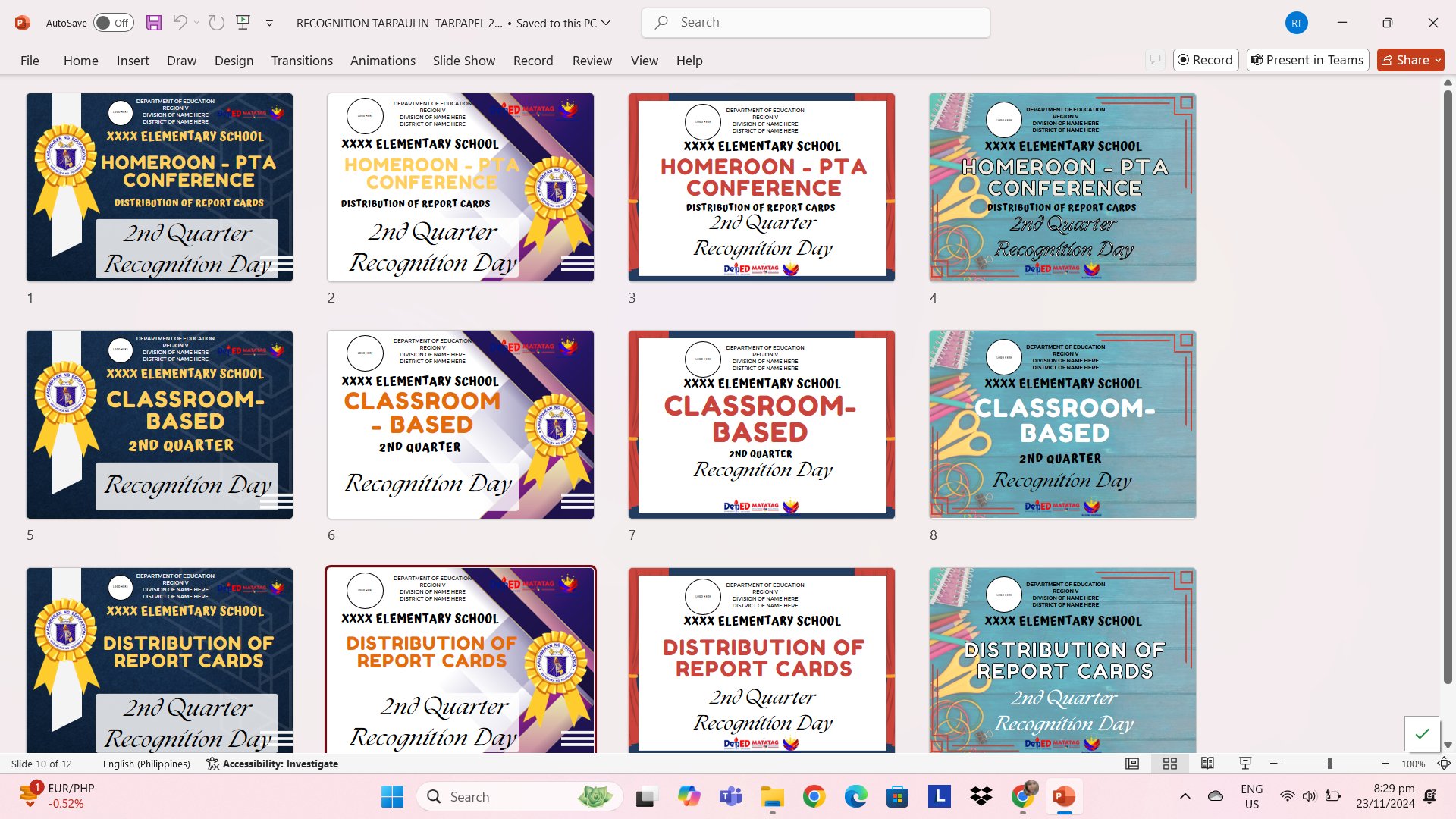Click Slide Show icon in status bar
Screen dimensions: 1456x819
tap(1245, 764)
